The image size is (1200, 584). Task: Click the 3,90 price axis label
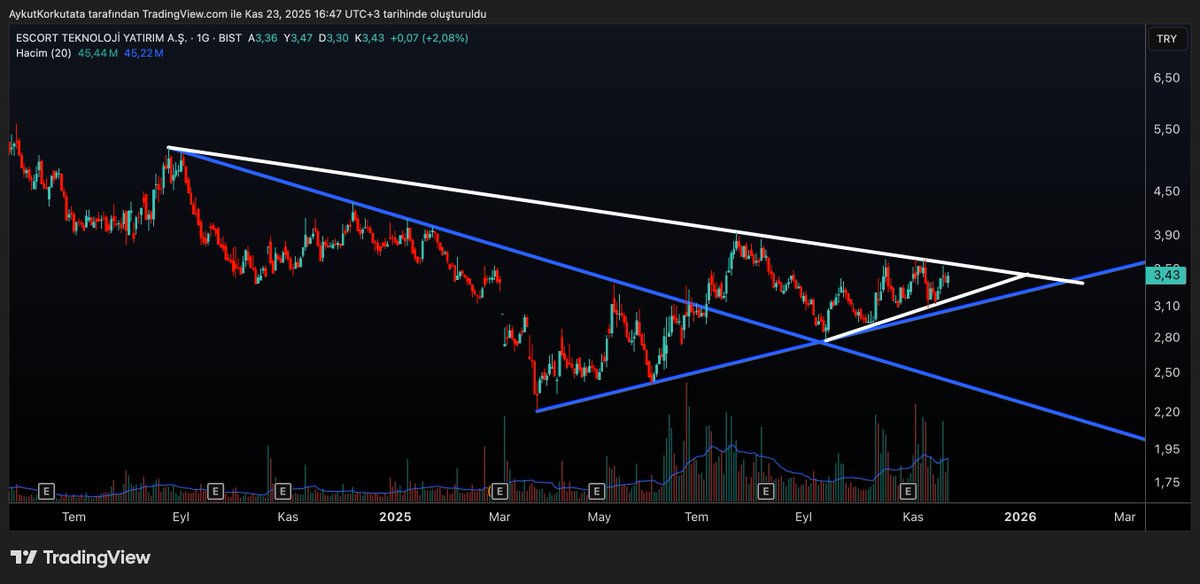[1166, 235]
